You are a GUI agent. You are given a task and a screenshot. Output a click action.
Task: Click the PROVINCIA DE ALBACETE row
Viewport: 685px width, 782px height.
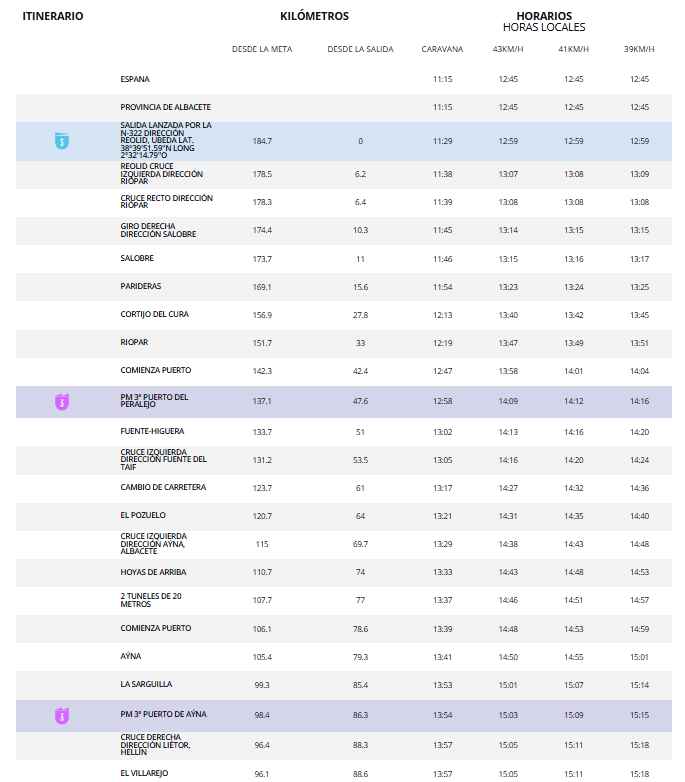coord(344,107)
